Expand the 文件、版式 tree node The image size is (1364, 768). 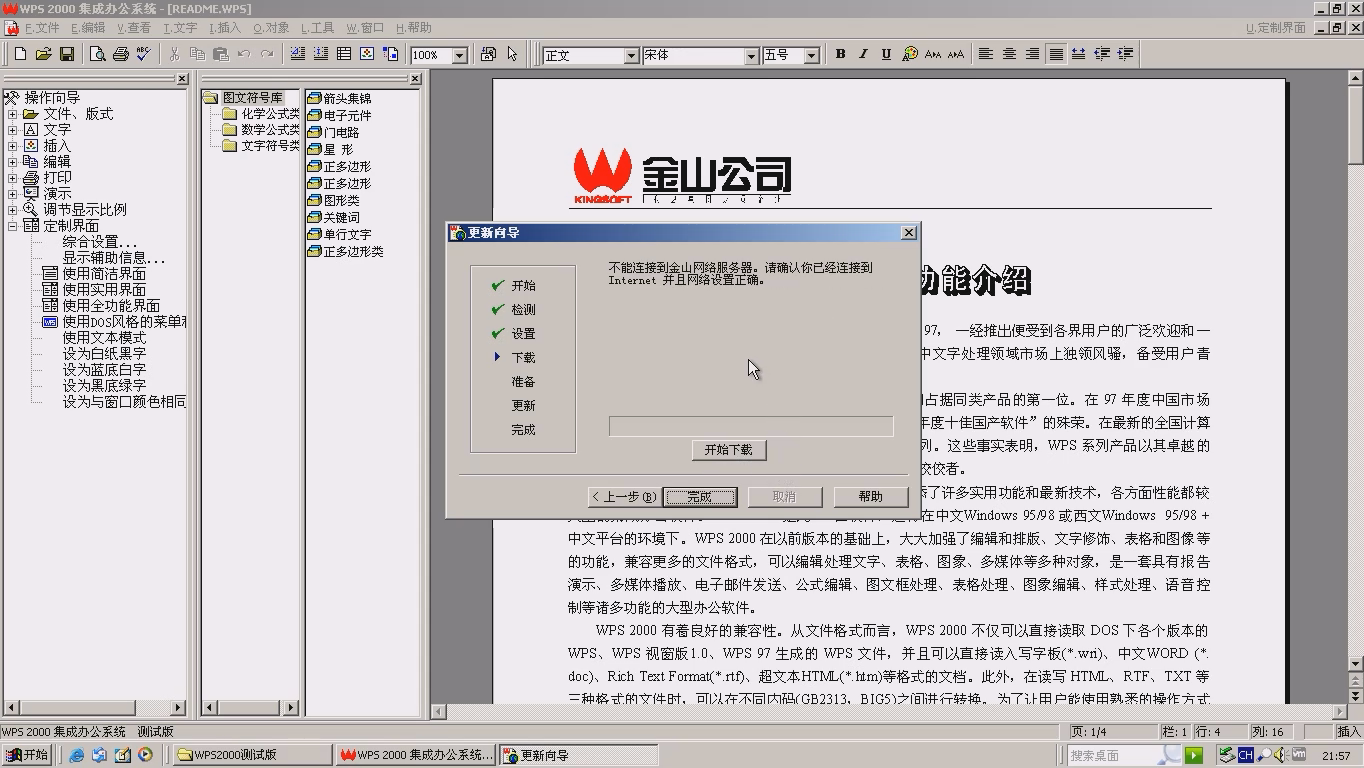pyautogui.click(x=12, y=114)
